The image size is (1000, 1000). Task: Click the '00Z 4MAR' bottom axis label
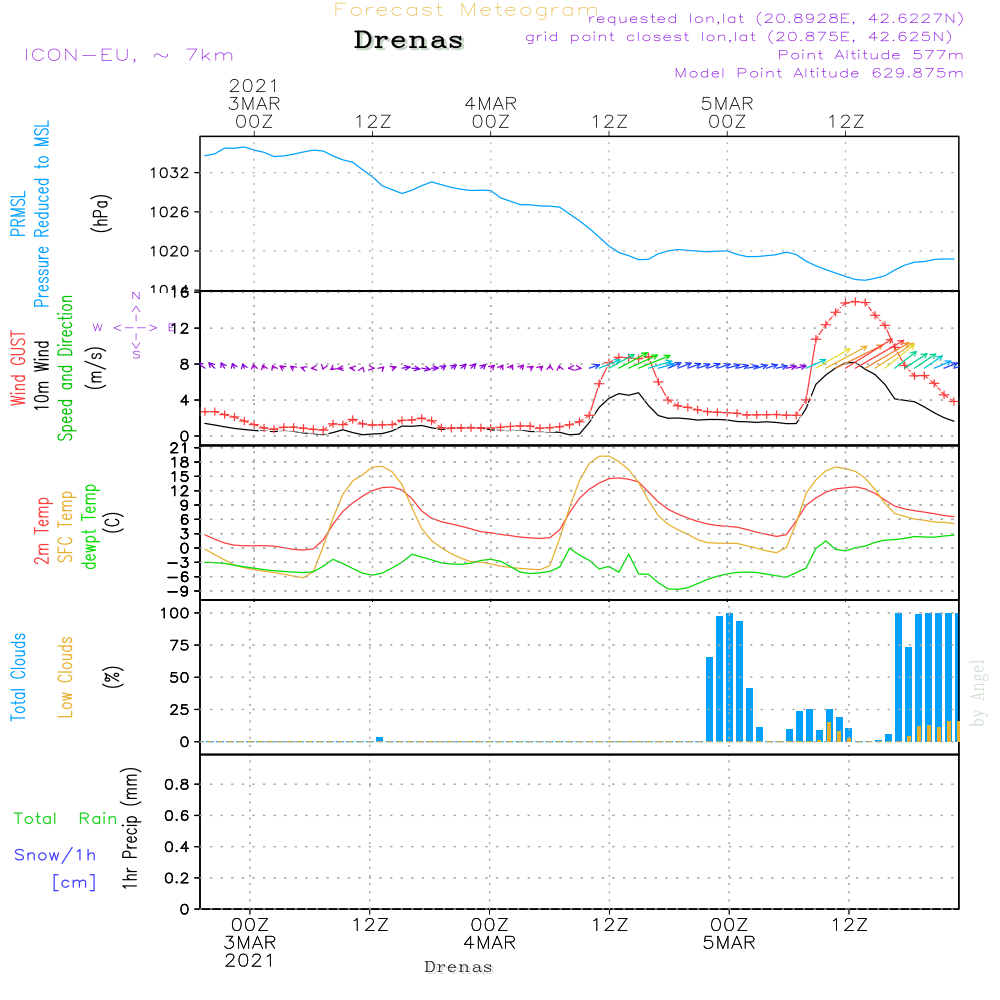click(489, 934)
